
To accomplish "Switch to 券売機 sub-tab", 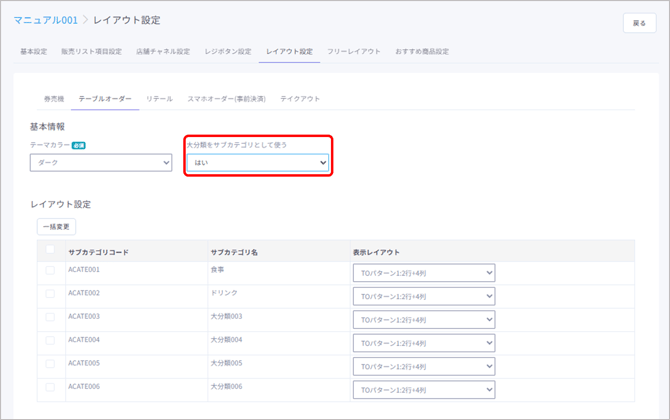I will coord(54,99).
